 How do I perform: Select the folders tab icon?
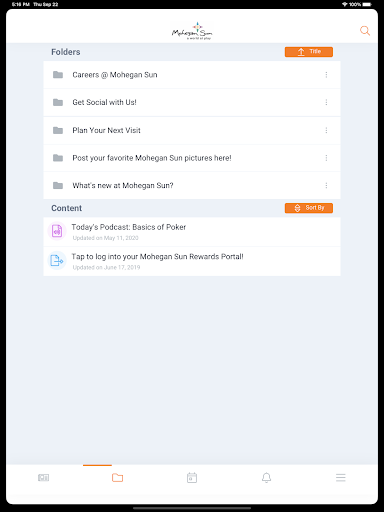click(117, 478)
